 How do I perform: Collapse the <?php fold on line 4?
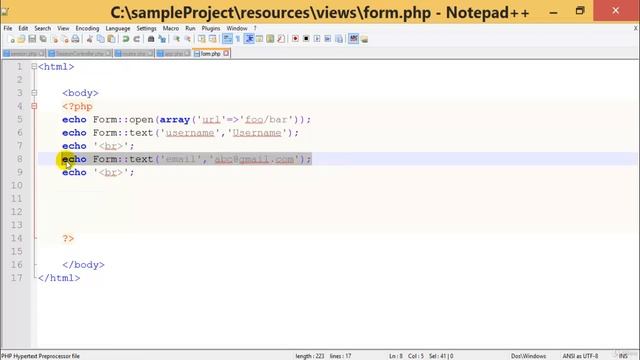pyautogui.click(x=34, y=106)
